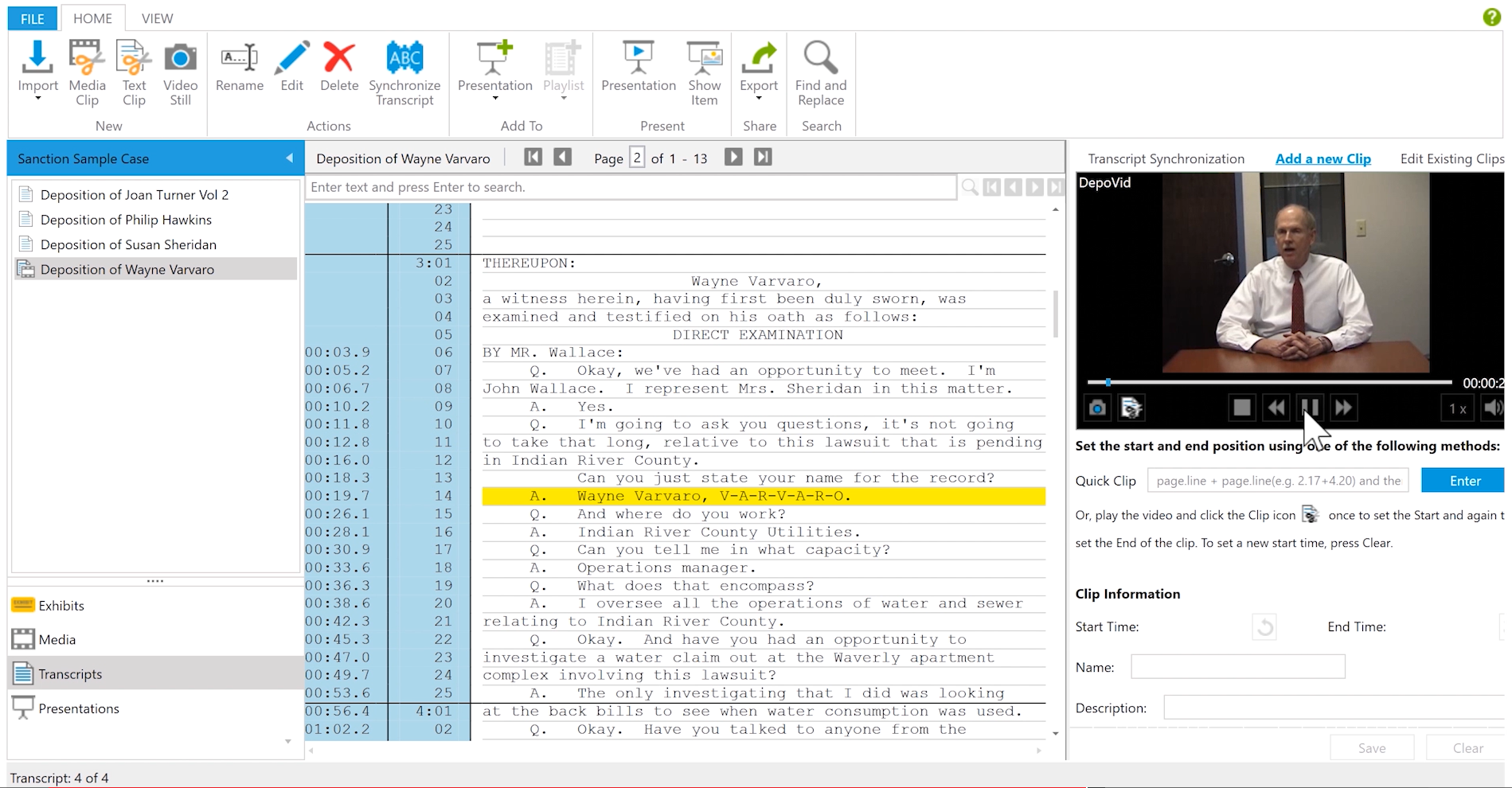Click the clip marker icon in player

pos(1131,408)
